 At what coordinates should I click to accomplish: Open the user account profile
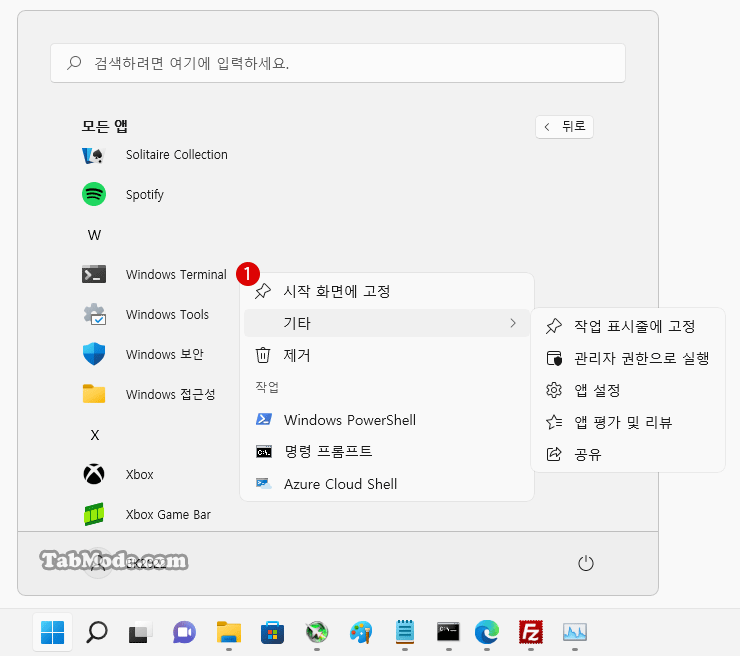(124, 563)
